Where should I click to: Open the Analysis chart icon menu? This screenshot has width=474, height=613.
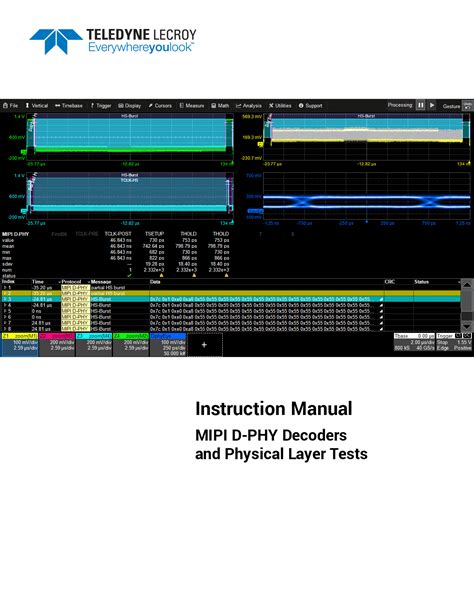239,106
